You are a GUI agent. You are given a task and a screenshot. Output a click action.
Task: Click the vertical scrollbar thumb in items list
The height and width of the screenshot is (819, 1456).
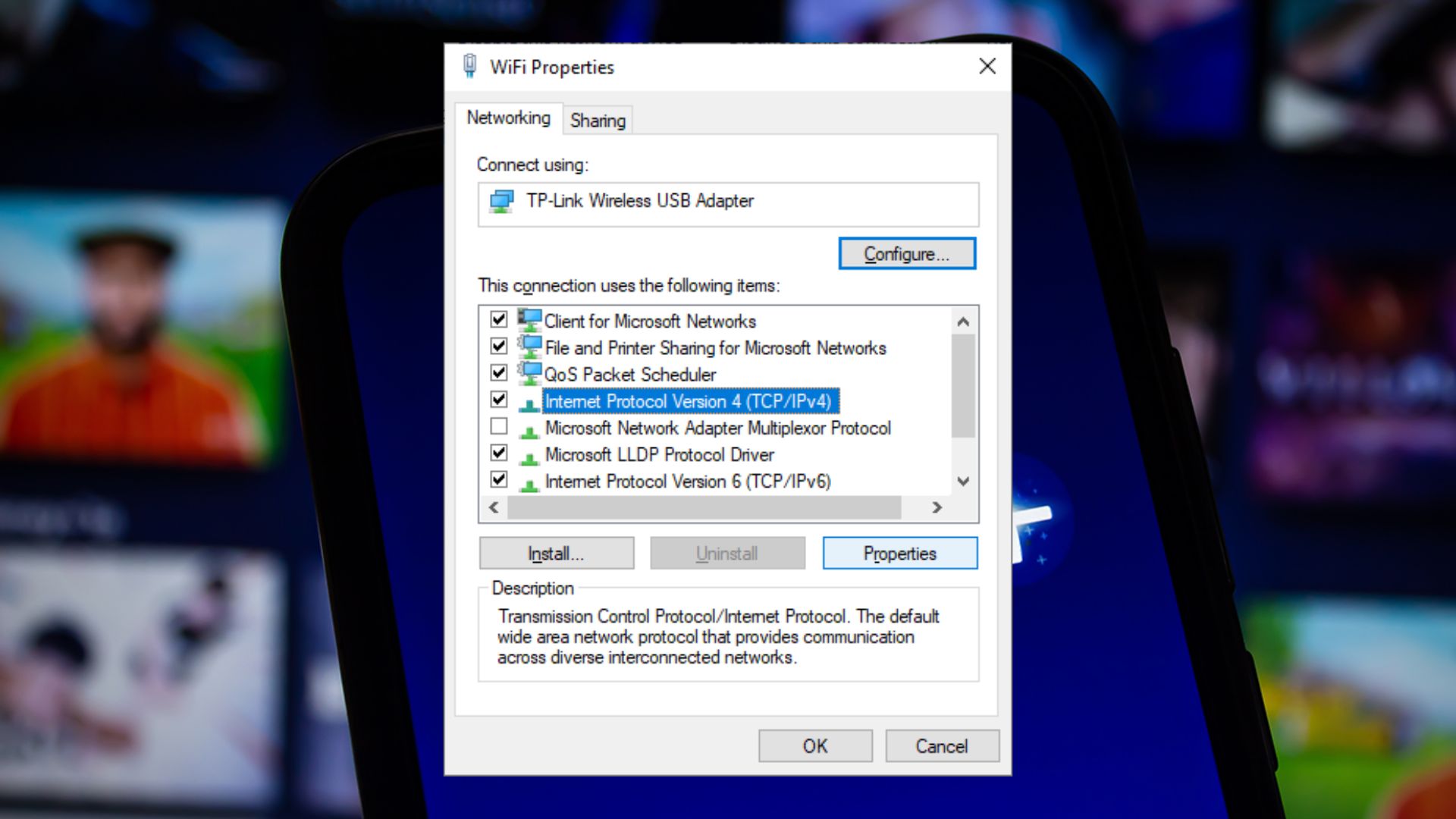coord(963,386)
